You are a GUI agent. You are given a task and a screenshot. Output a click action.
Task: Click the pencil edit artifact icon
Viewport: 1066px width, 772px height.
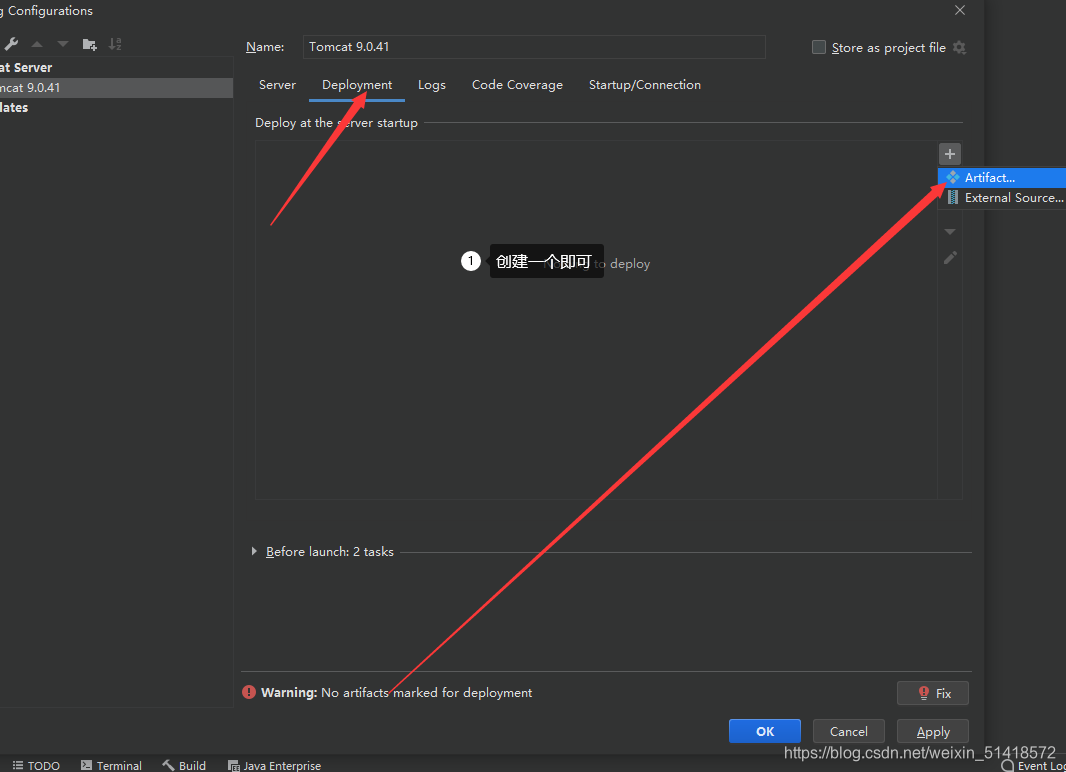950,258
